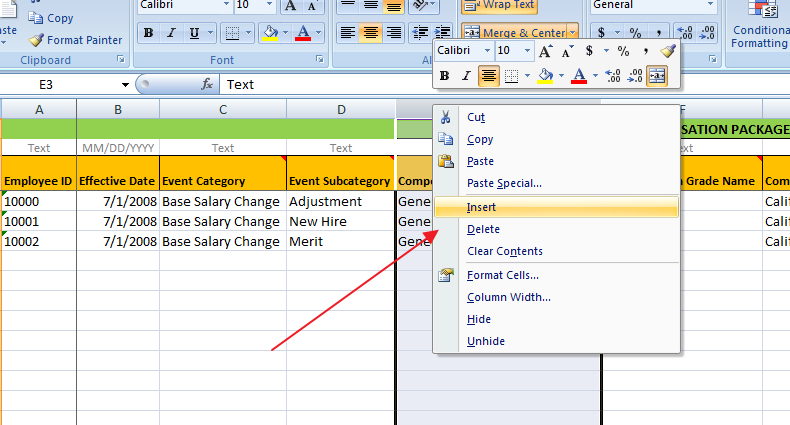Click mini toolbar center alignment icon
790x425 pixels.
pyautogui.click(x=488, y=75)
